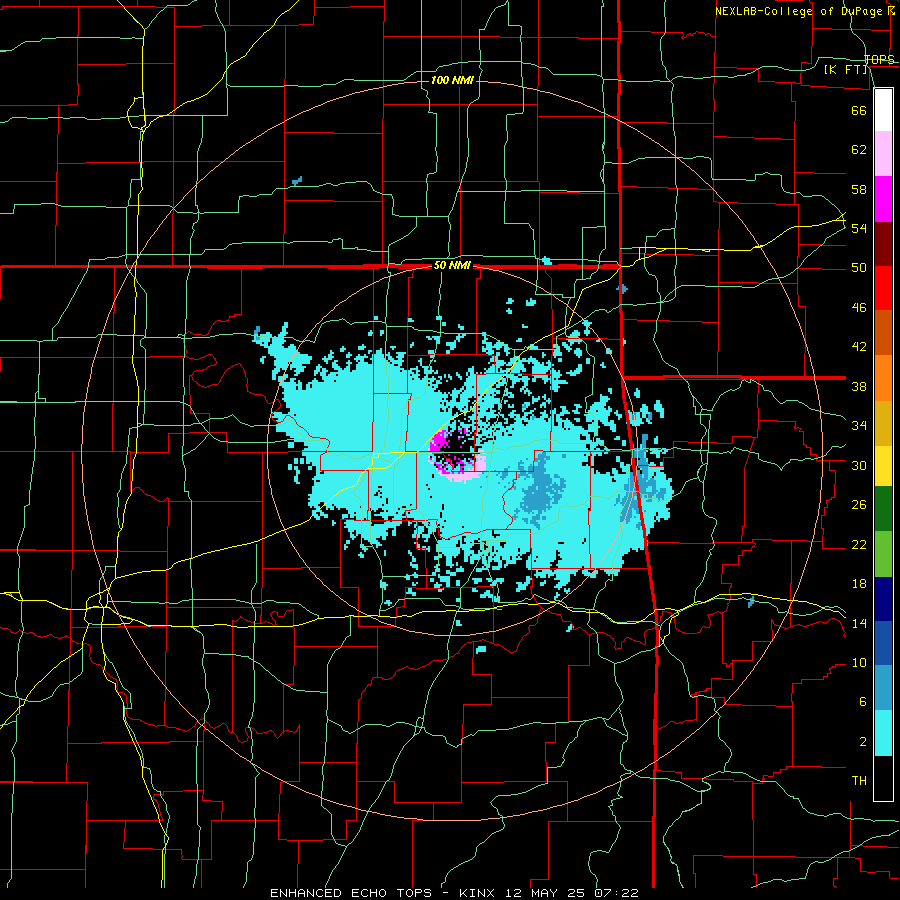Click the NEXLAB-College of DuPage attribution
The height and width of the screenshot is (900, 900).
801,11
